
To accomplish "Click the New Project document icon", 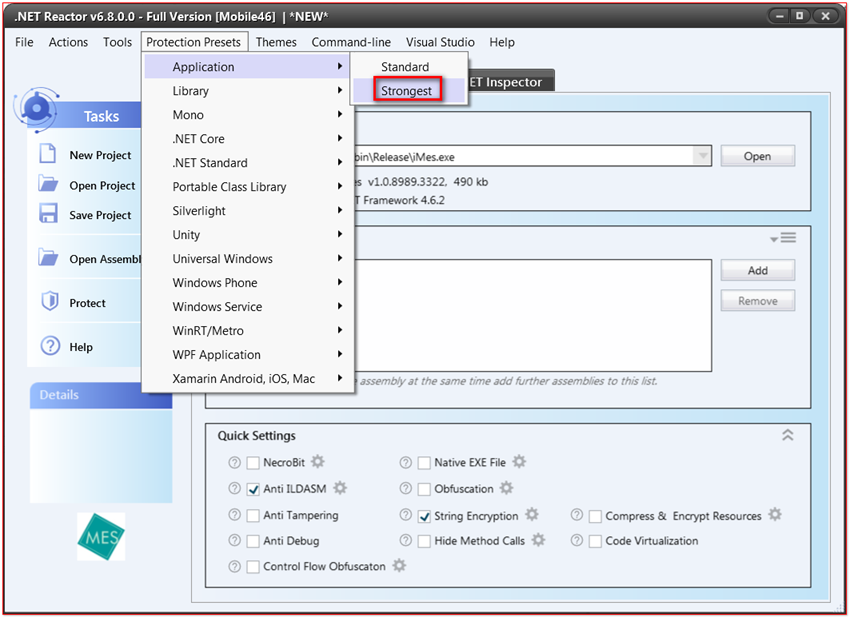I will click(48, 154).
